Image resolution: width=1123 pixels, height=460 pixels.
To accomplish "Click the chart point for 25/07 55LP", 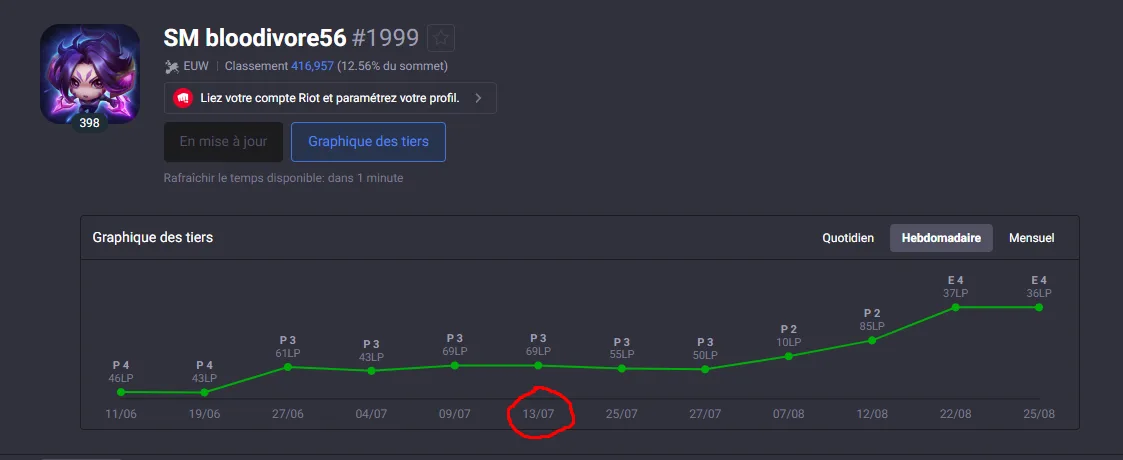I will (622, 368).
